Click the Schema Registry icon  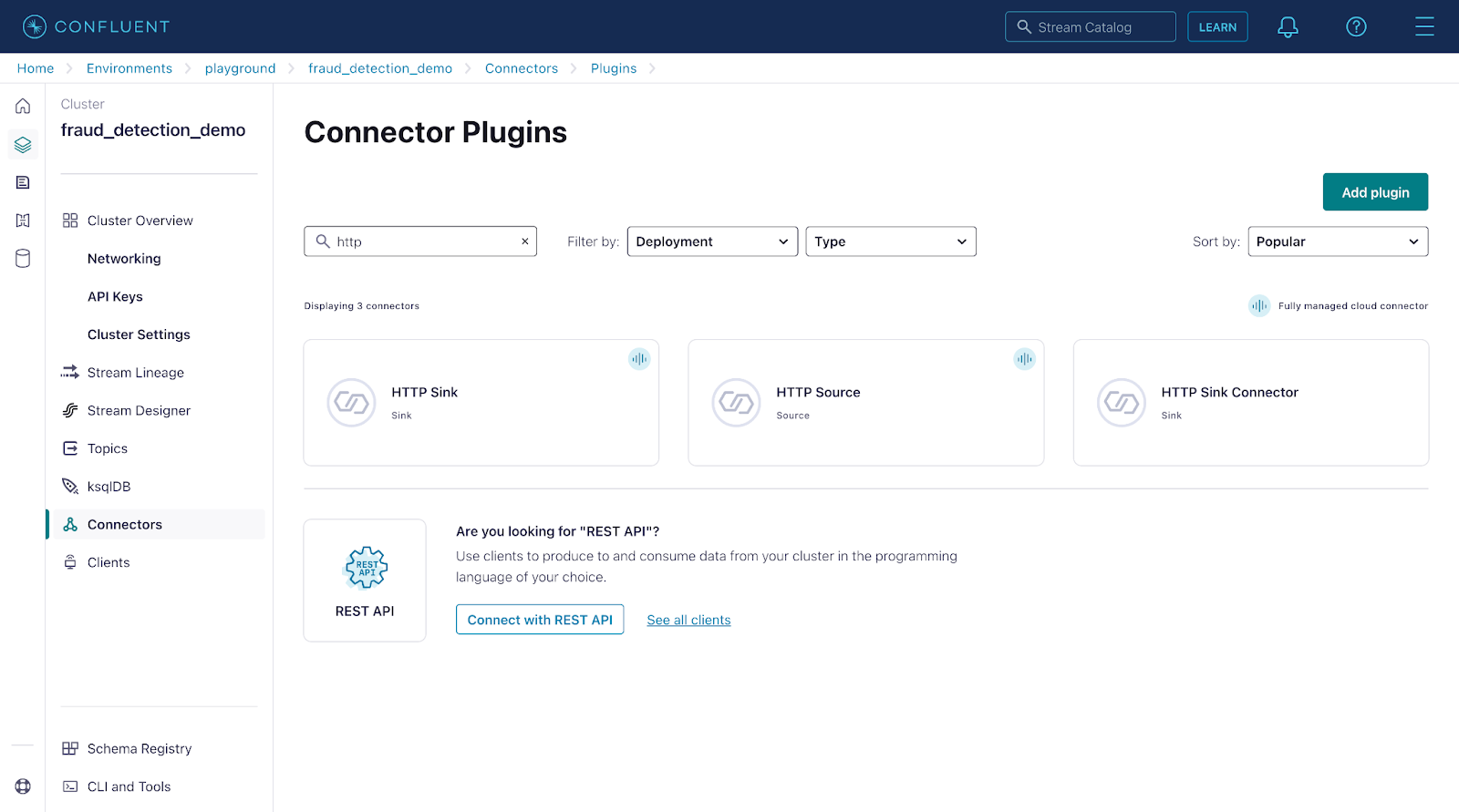[x=70, y=748]
